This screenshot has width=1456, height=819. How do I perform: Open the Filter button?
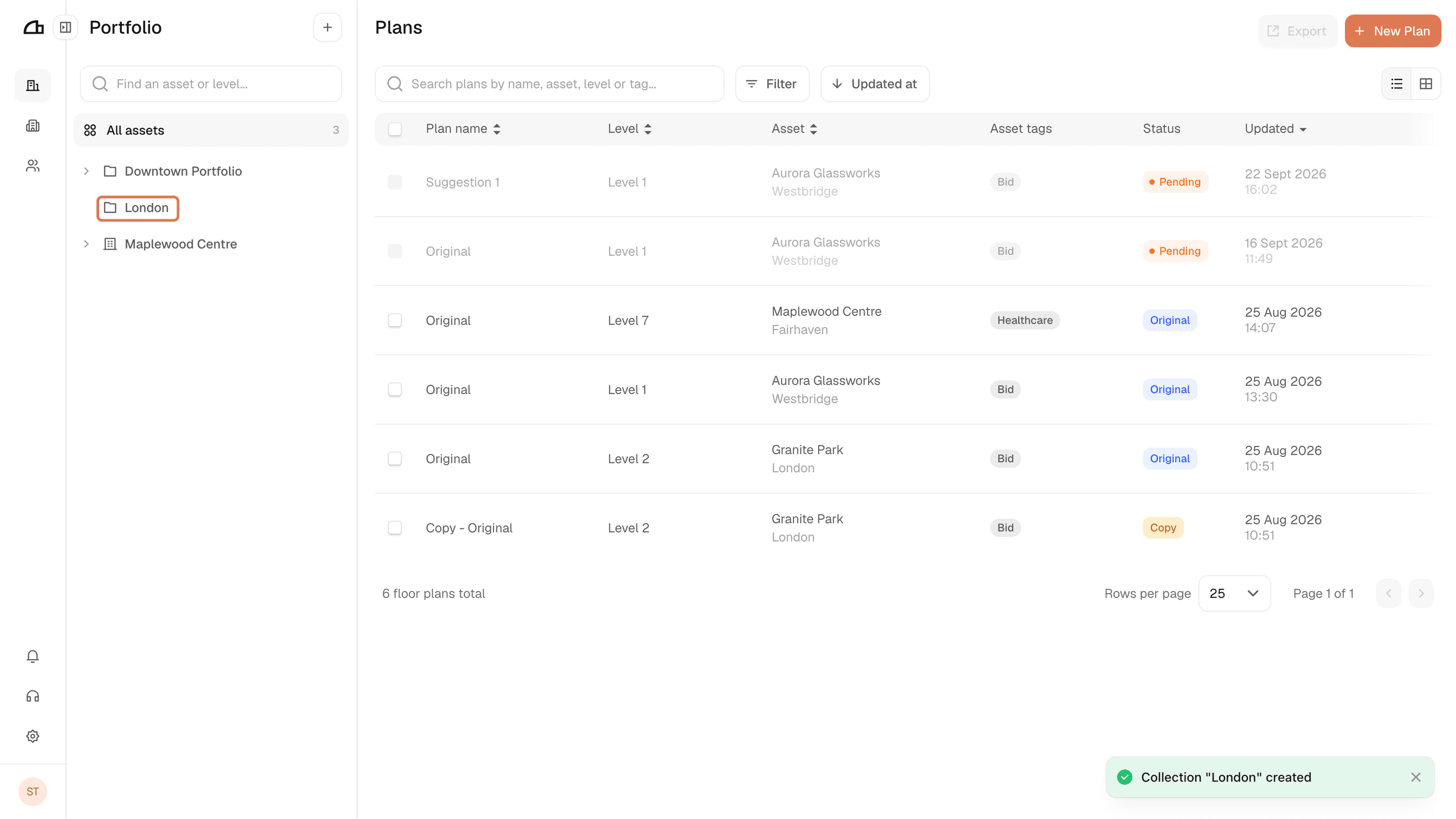click(772, 84)
